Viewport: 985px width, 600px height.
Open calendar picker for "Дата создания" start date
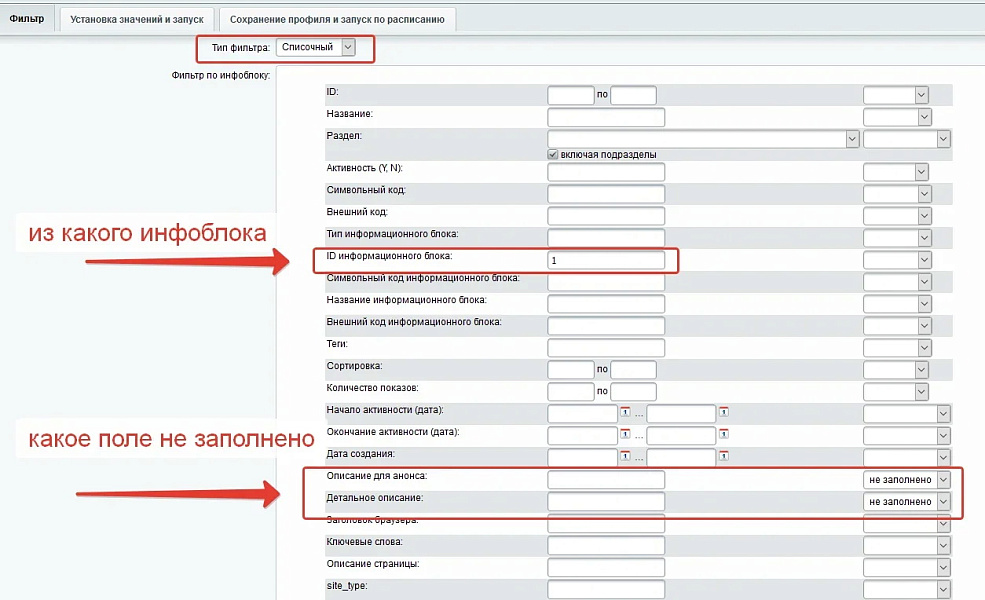pos(625,456)
